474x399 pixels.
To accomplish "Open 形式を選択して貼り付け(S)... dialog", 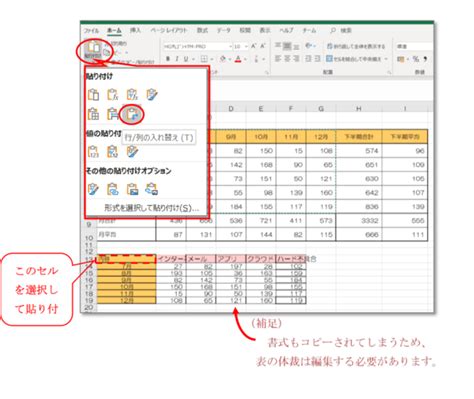I will tap(151, 208).
